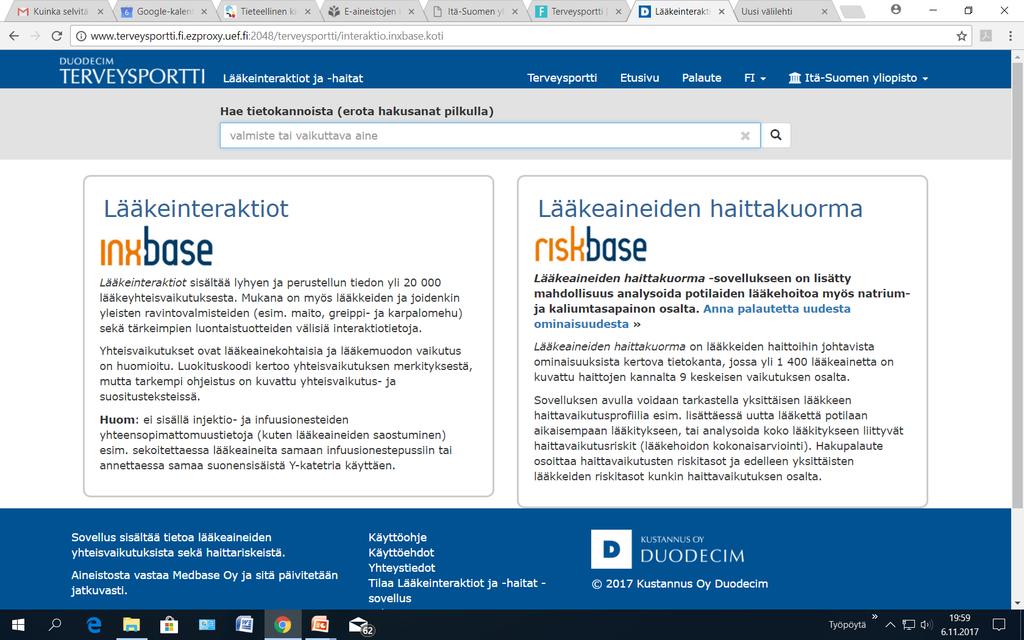This screenshot has height=640, width=1024.
Task: Go to Etusivu in the header
Action: tap(639, 78)
